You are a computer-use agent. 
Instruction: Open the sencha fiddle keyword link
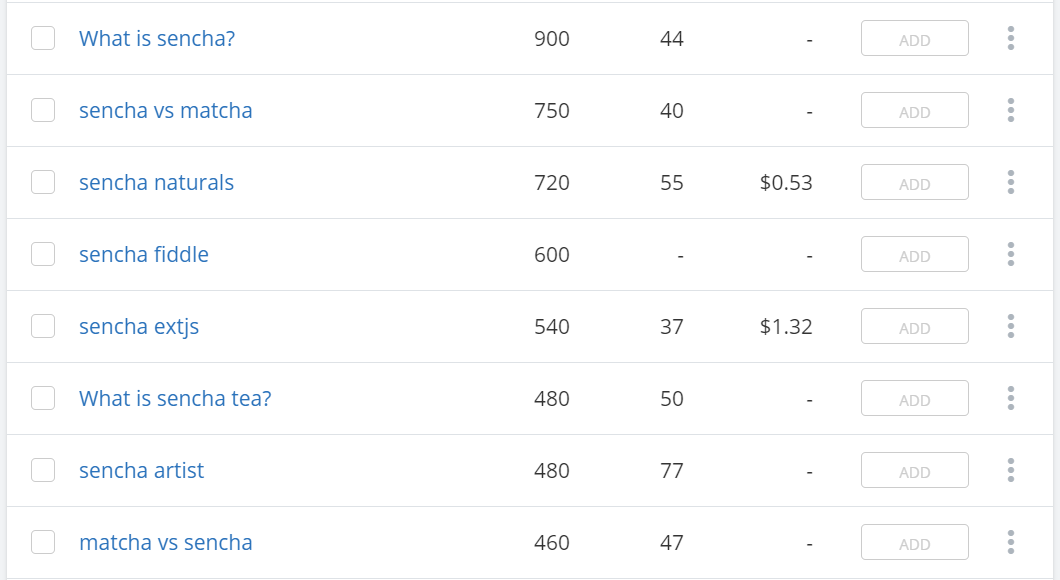[144, 254]
